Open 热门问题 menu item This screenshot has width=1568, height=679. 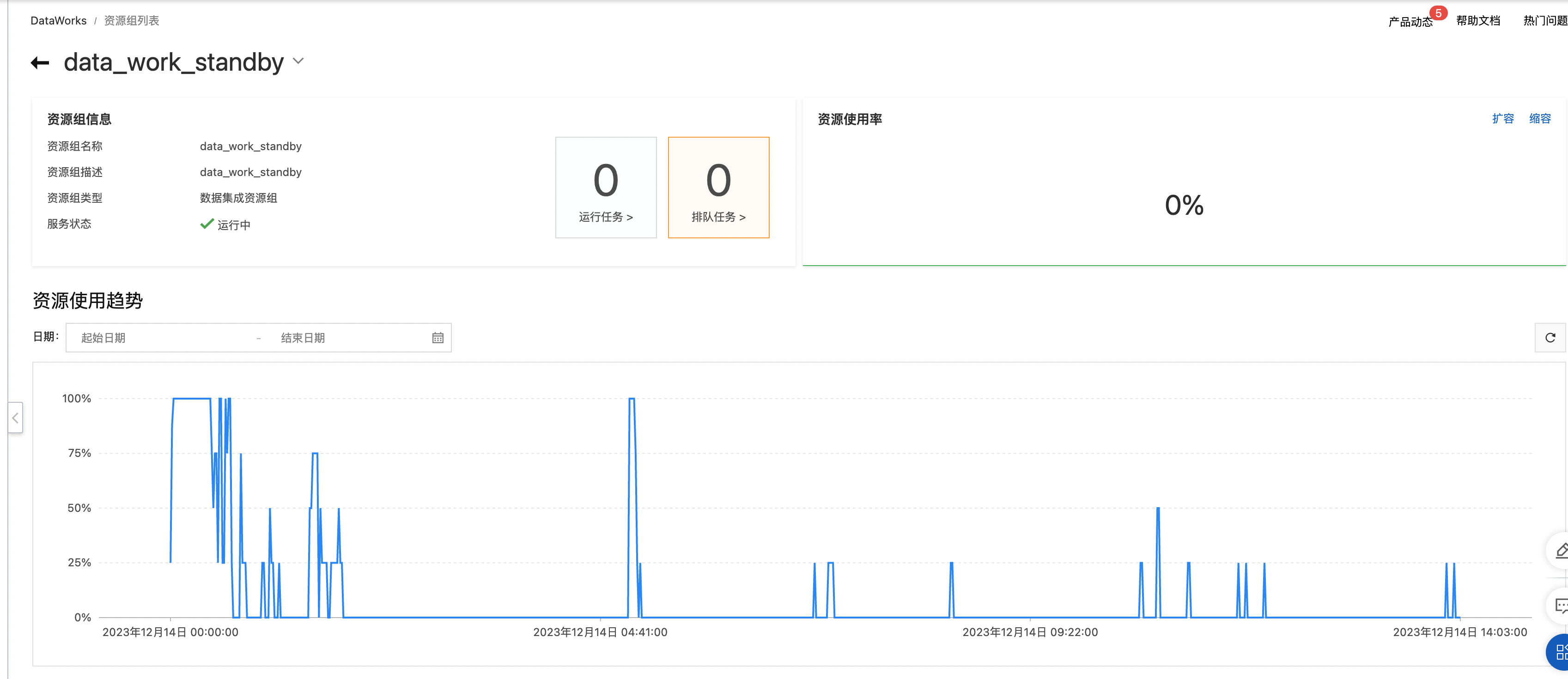pos(1545,21)
